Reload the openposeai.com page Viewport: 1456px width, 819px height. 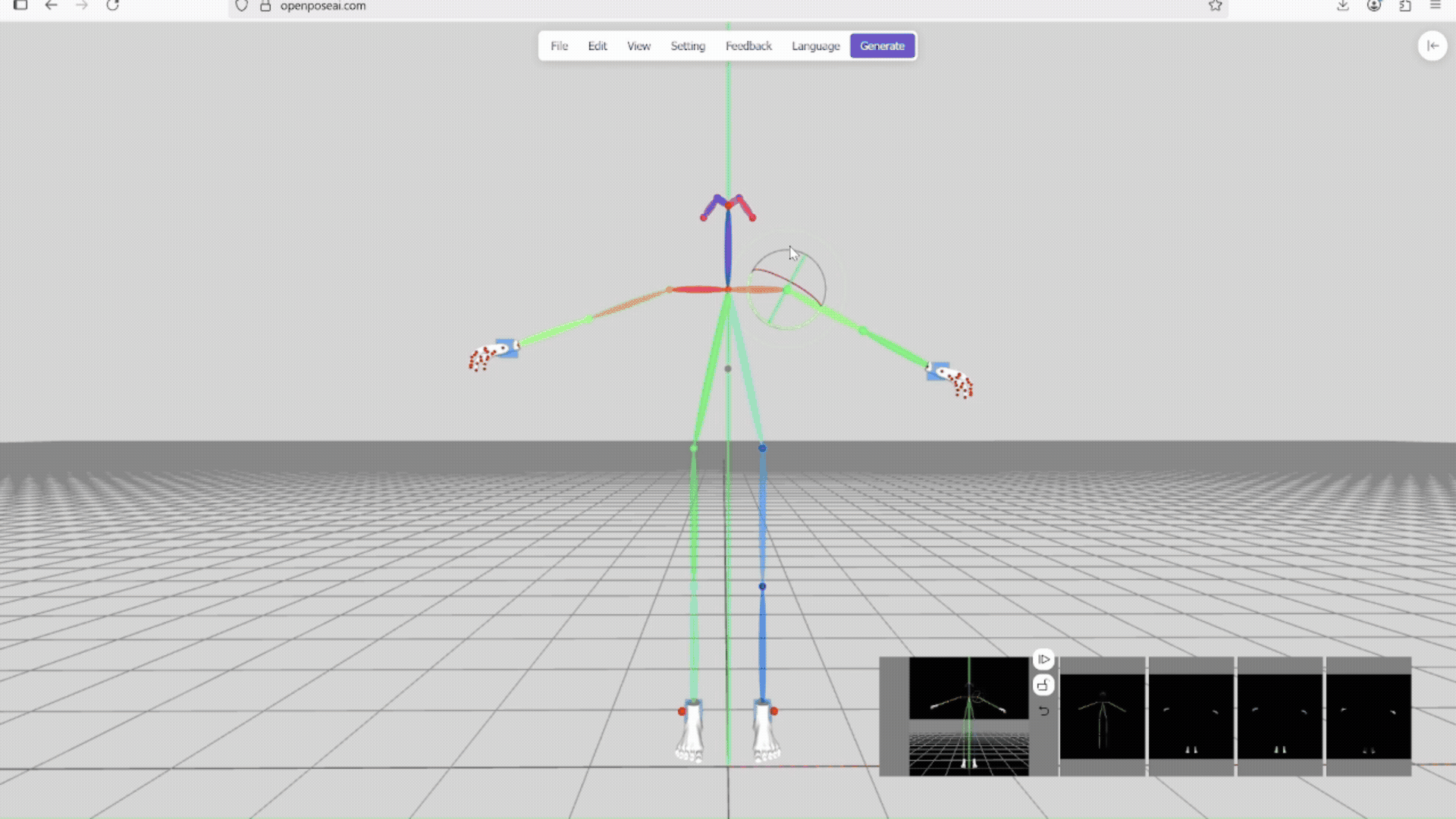click(x=112, y=6)
